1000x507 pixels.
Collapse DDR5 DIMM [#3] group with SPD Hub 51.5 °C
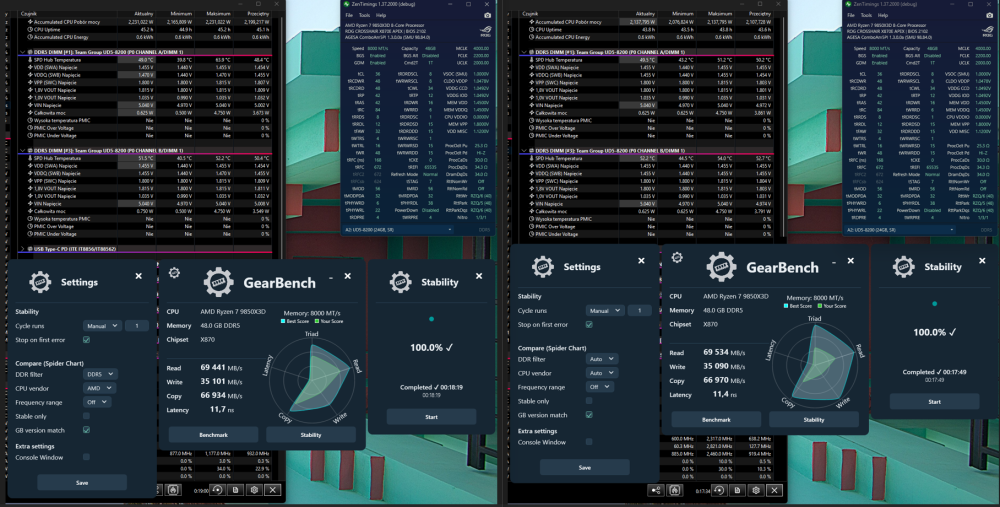22,151
